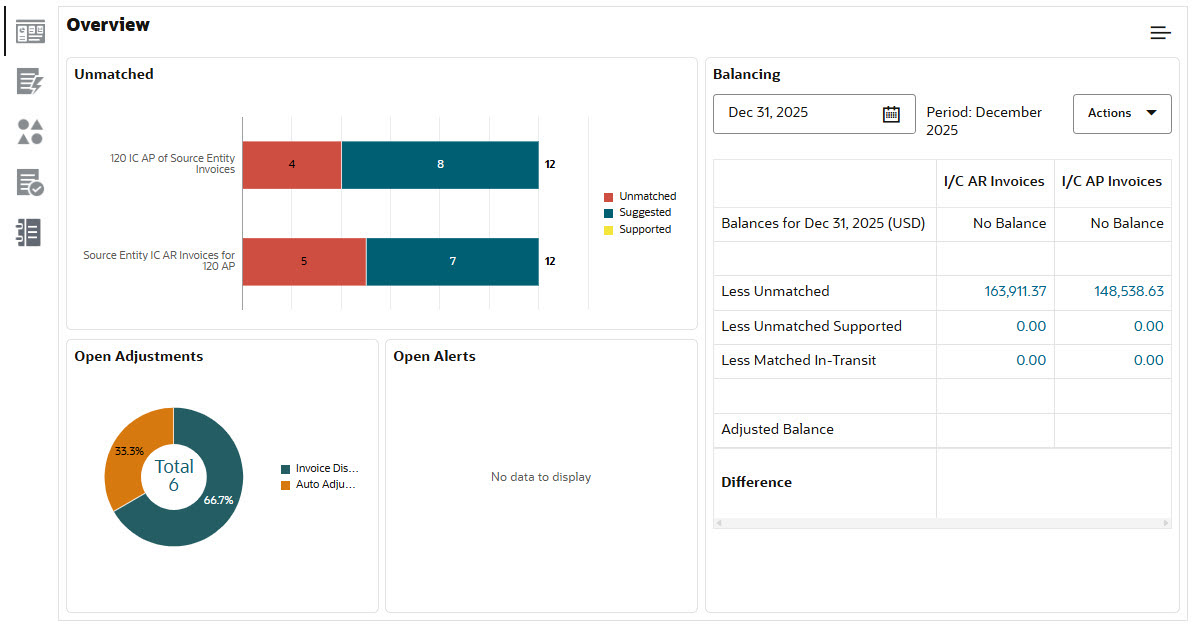Click the scrollbar left arrow under Balancing table
The height and width of the screenshot is (630, 1196).
pyautogui.click(x=719, y=523)
